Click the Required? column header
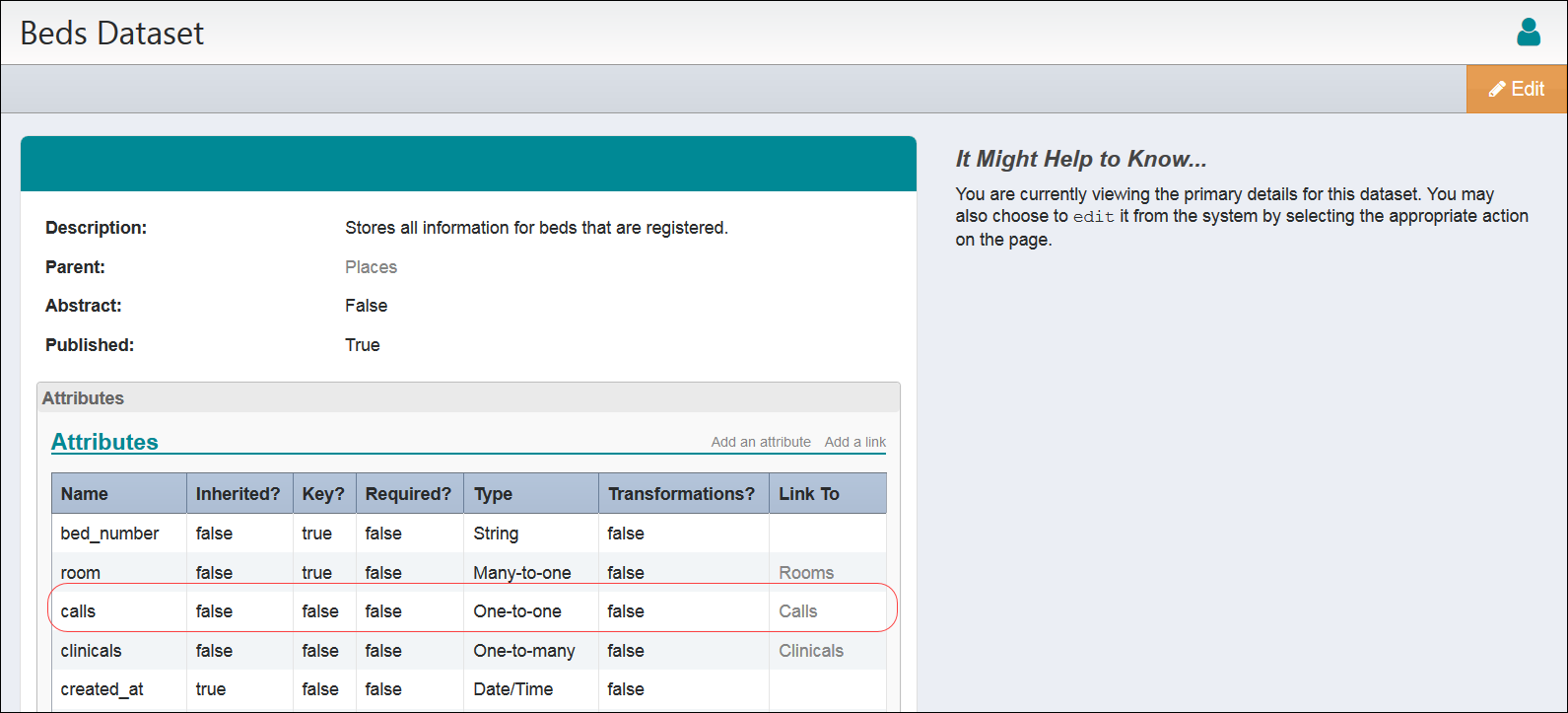Viewport: 1568px width, 713px height. [408, 494]
